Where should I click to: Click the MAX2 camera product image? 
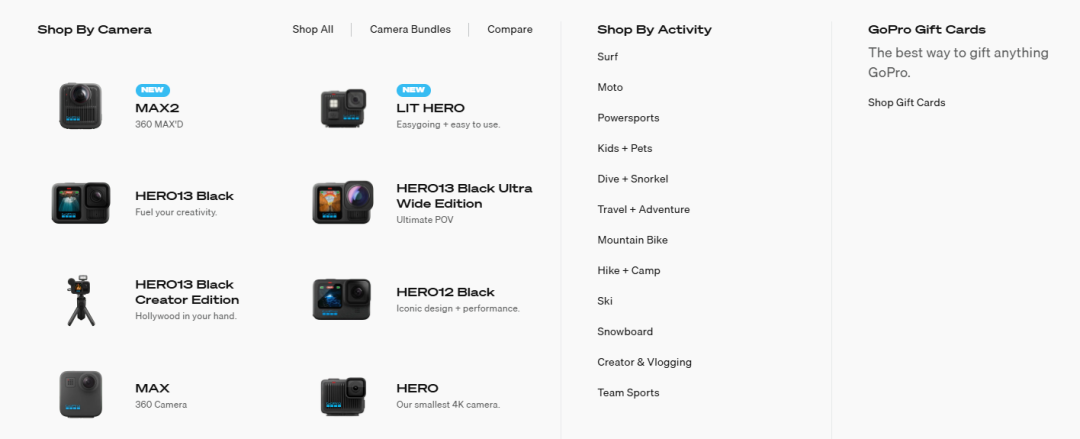tap(81, 105)
